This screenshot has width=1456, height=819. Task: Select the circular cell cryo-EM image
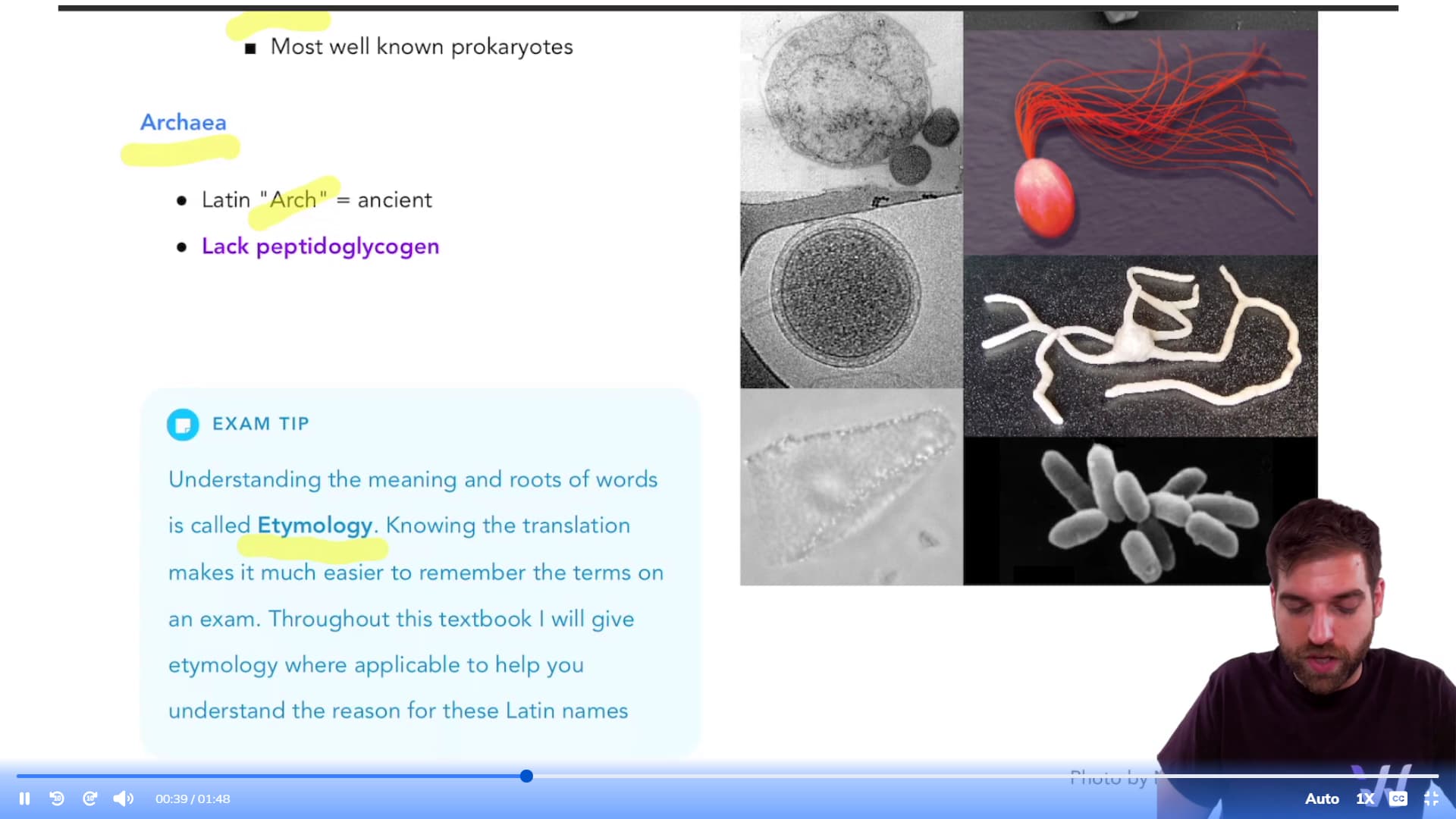(852, 290)
